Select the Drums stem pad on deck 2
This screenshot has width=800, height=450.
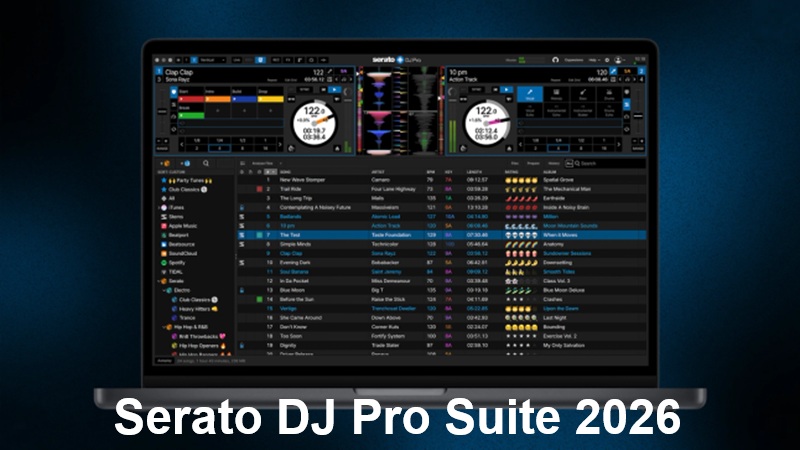coord(609,94)
